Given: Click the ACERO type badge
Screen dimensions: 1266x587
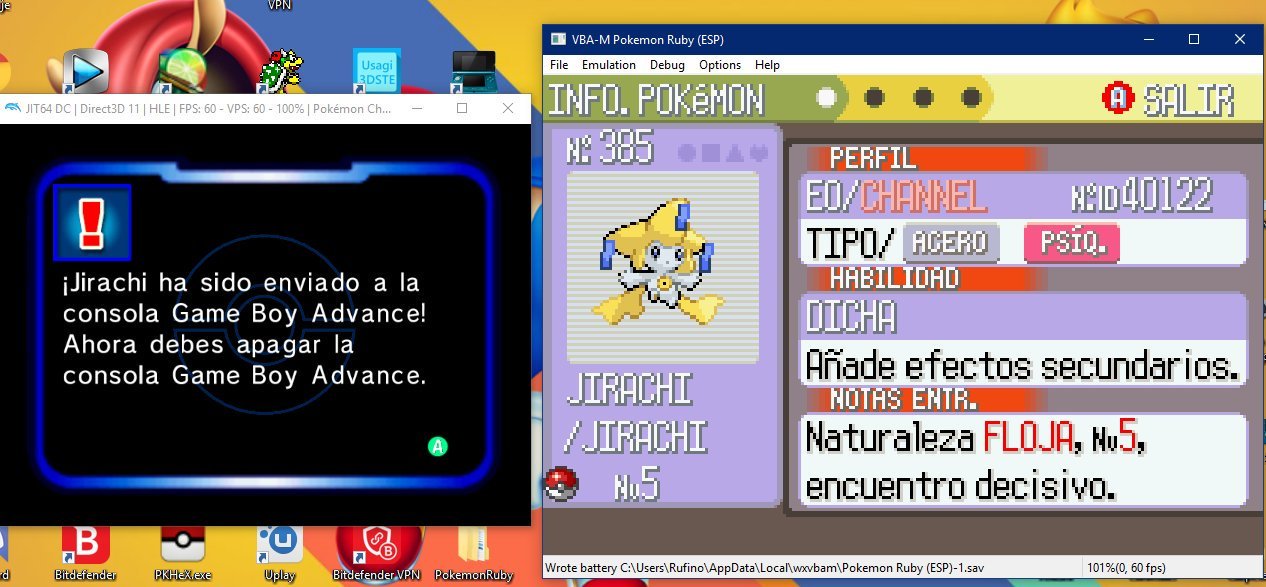Looking at the screenshot, I should 951,242.
